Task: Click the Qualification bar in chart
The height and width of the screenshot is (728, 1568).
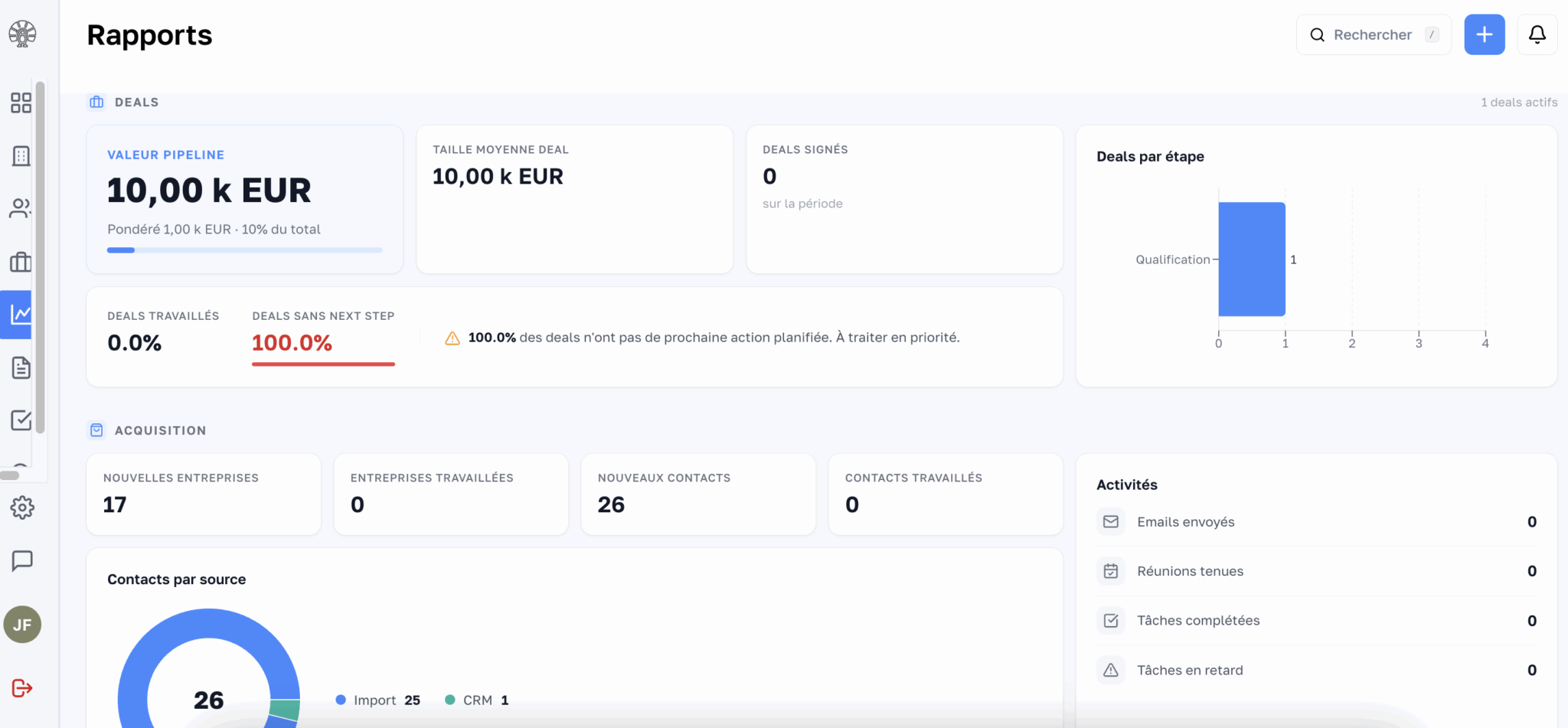Action: click(1252, 260)
